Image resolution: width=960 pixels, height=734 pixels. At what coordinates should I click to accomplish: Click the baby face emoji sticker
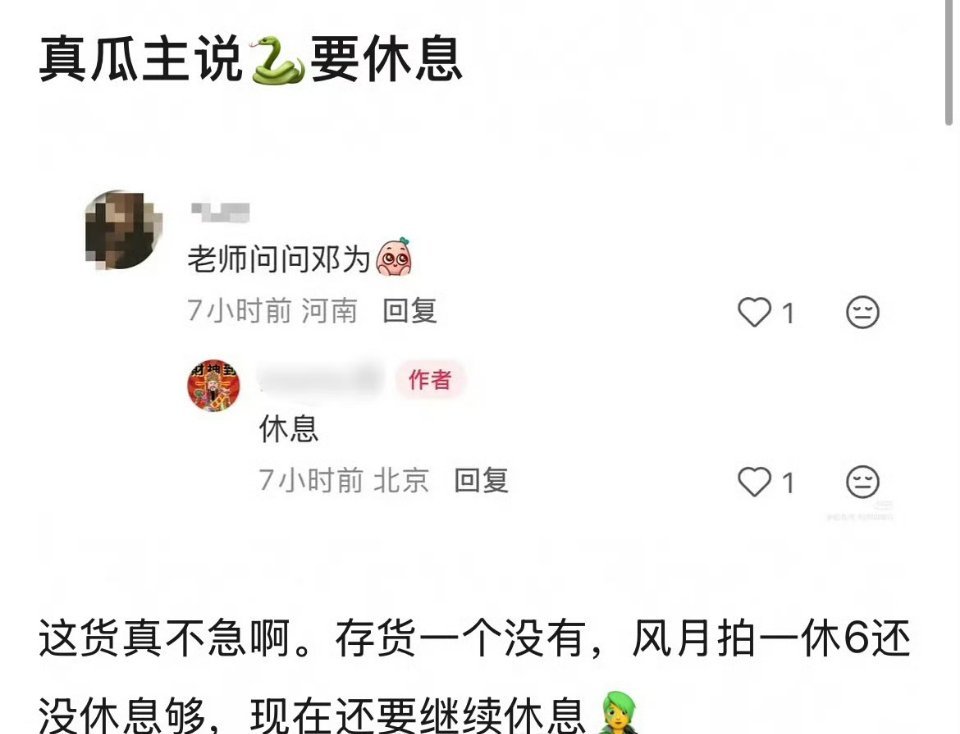[394, 257]
